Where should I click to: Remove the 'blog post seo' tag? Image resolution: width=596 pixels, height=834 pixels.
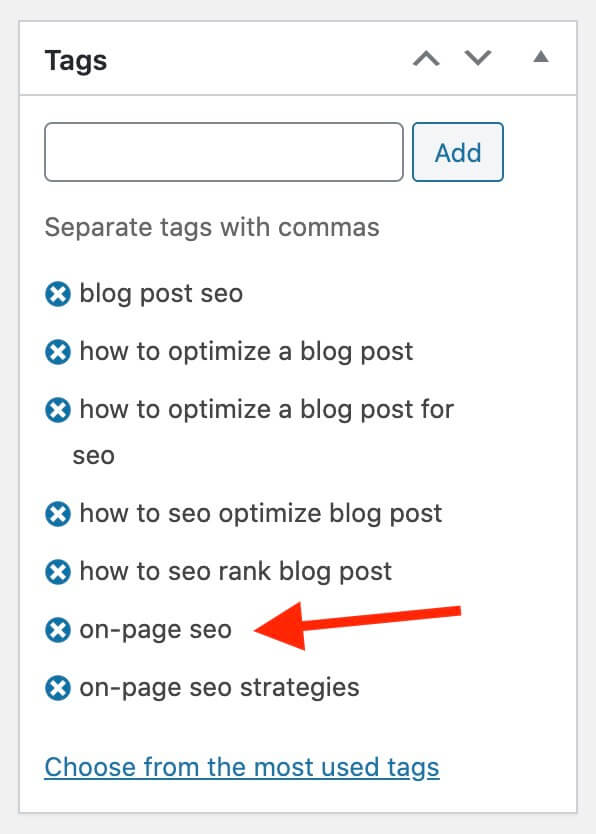point(57,294)
